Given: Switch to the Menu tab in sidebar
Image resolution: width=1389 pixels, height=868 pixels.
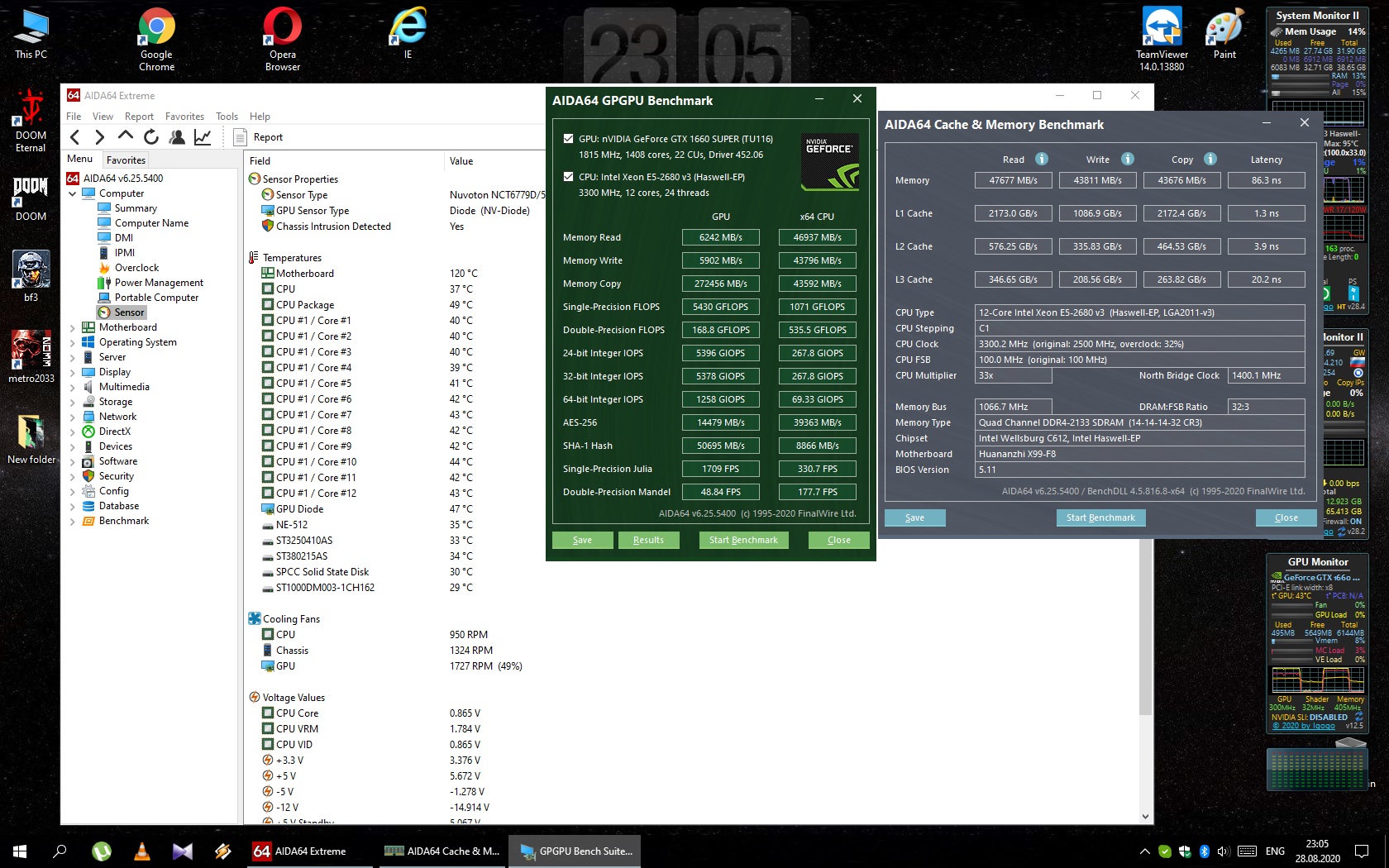Looking at the screenshot, I should (80, 159).
